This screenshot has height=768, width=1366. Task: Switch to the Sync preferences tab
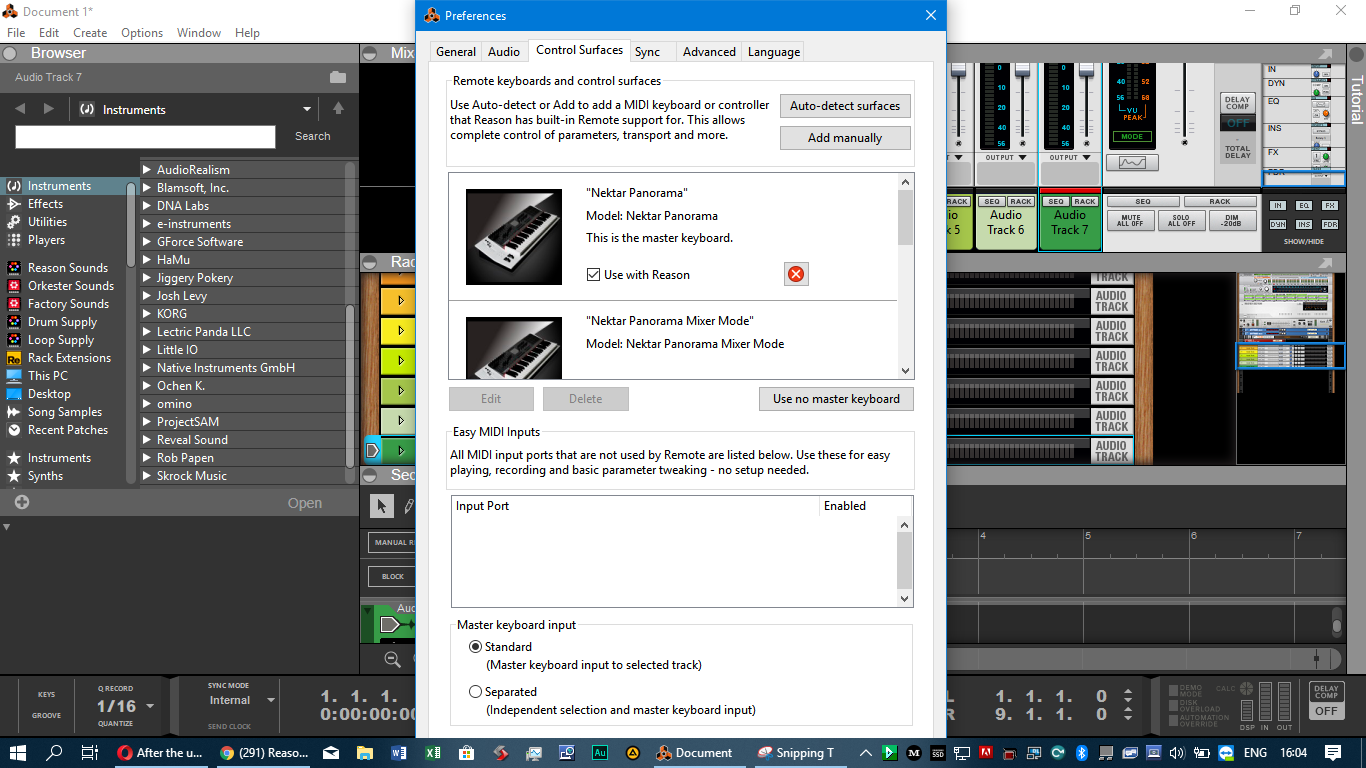tap(647, 52)
